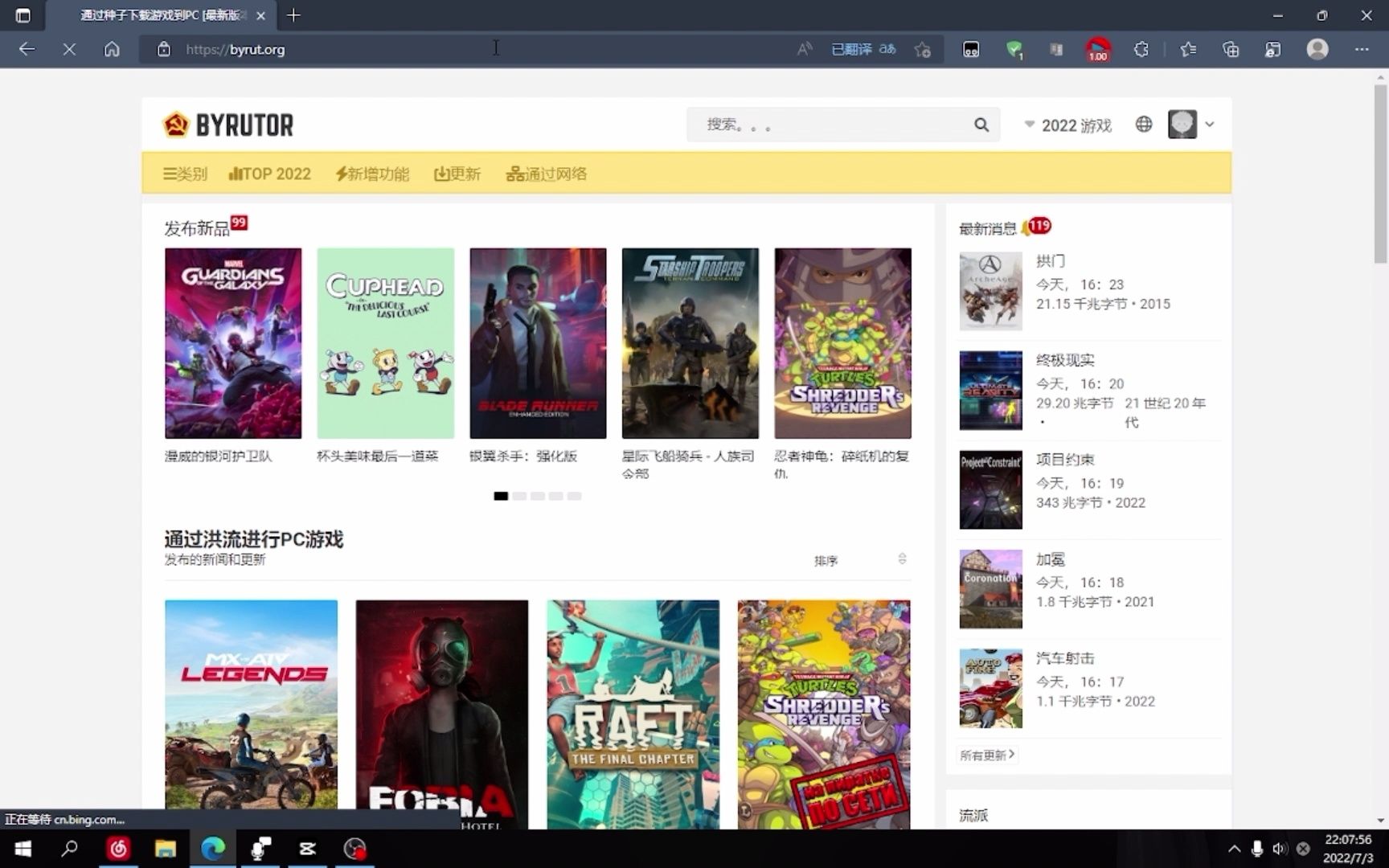Viewport: 1389px width, 868px height.
Task: Click the green shield extension icon
Action: pos(1014,50)
